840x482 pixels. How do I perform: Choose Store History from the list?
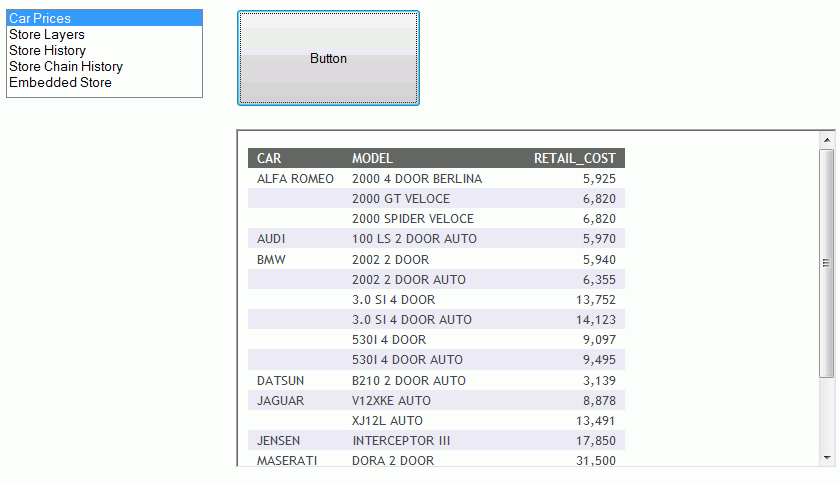(x=104, y=50)
